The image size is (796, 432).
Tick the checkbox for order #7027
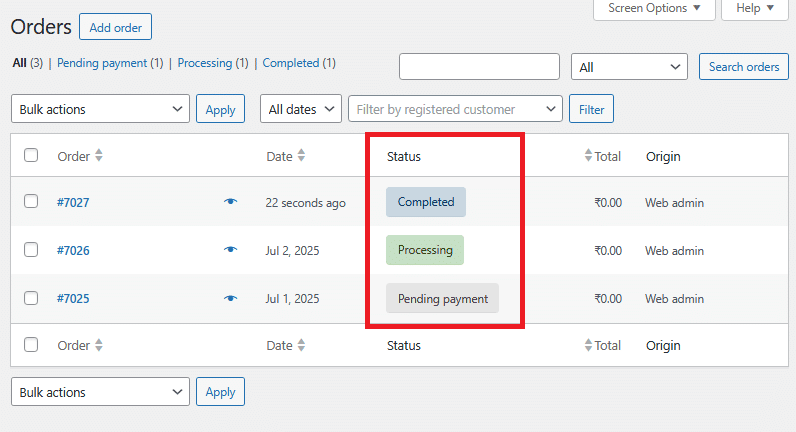pyautogui.click(x=31, y=202)
